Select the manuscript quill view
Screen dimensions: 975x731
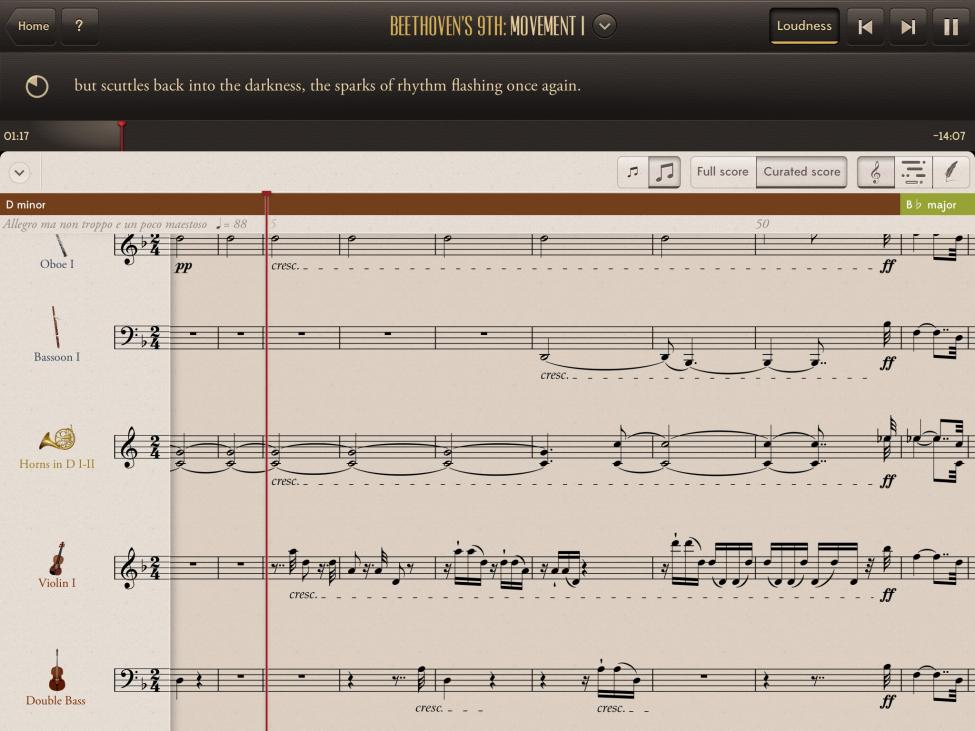[x=950, y=172]
